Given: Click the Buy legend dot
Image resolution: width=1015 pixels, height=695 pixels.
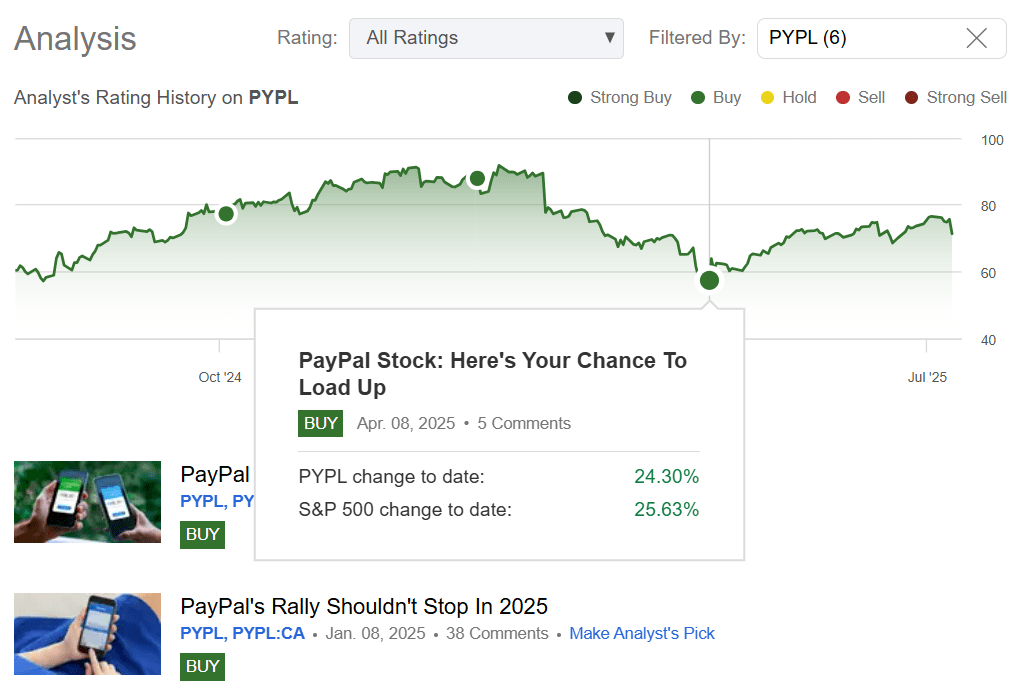Looking at the screenshot, I should pos(699,97).
